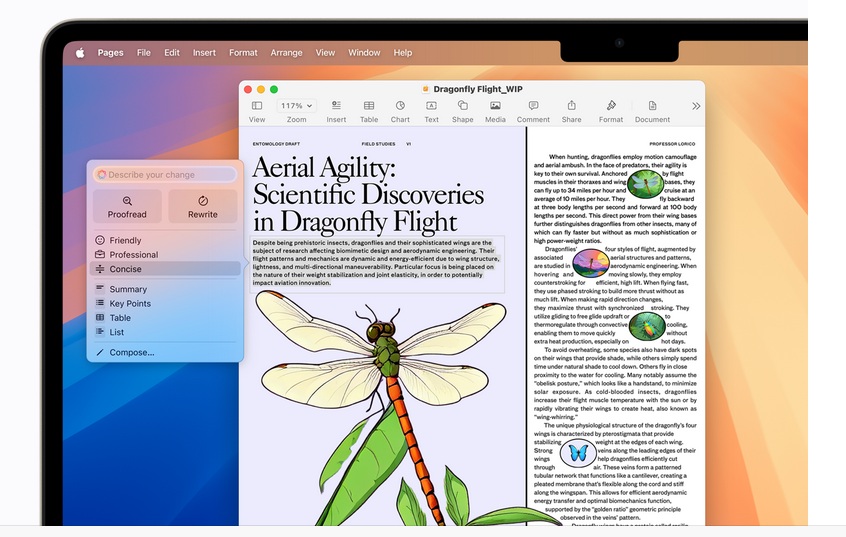The image size is (846, 537).
Task: Open the Insert menu in menu bar
Action: point(204,53)
